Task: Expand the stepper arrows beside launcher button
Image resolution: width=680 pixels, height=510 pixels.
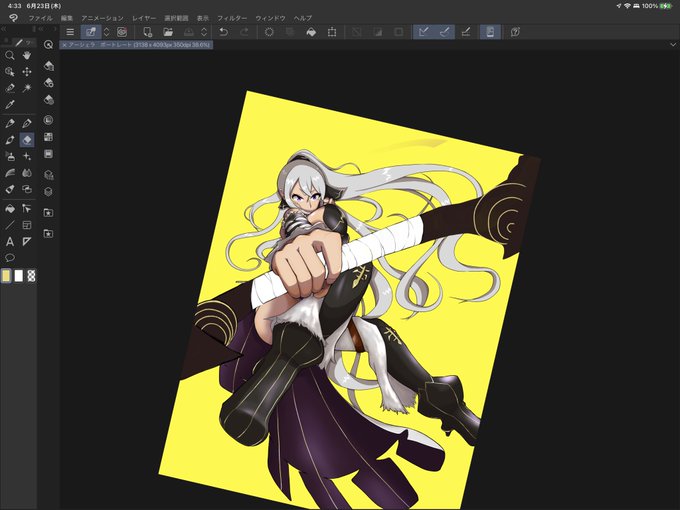Action: [106, 32]
